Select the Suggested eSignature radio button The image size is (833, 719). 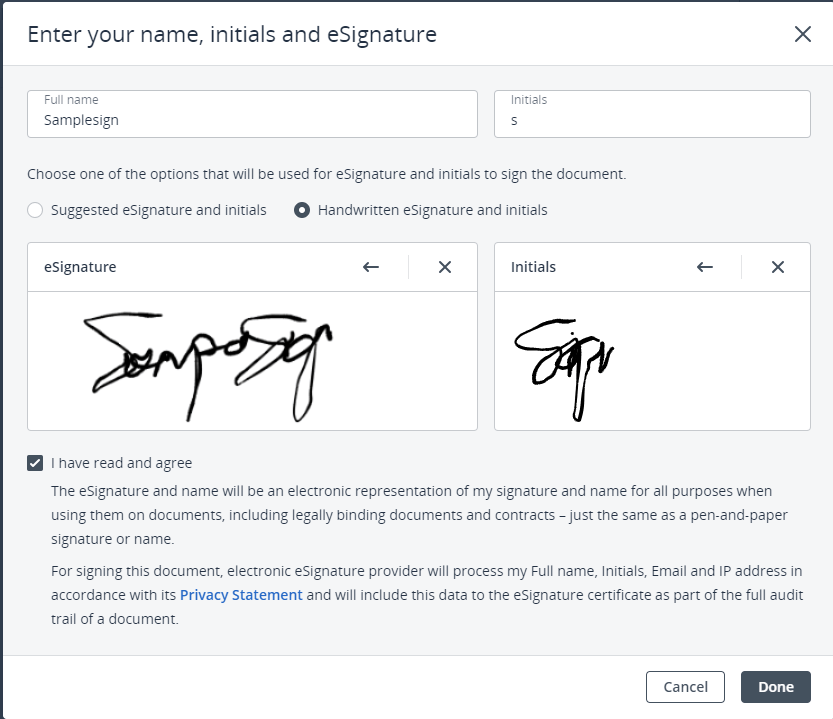point(35,210)
